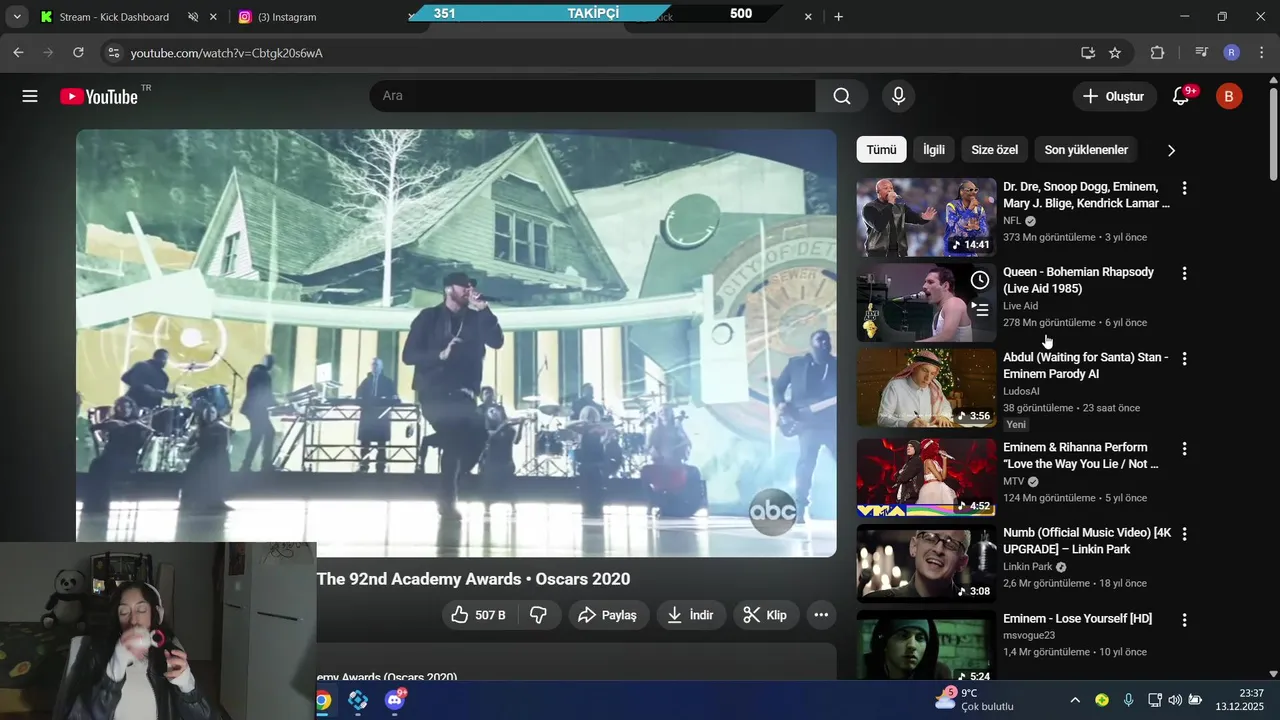Open Numb Official Music Video thumbnail
This screenshot has height=720, width=1280.
[x=926, y=563]
